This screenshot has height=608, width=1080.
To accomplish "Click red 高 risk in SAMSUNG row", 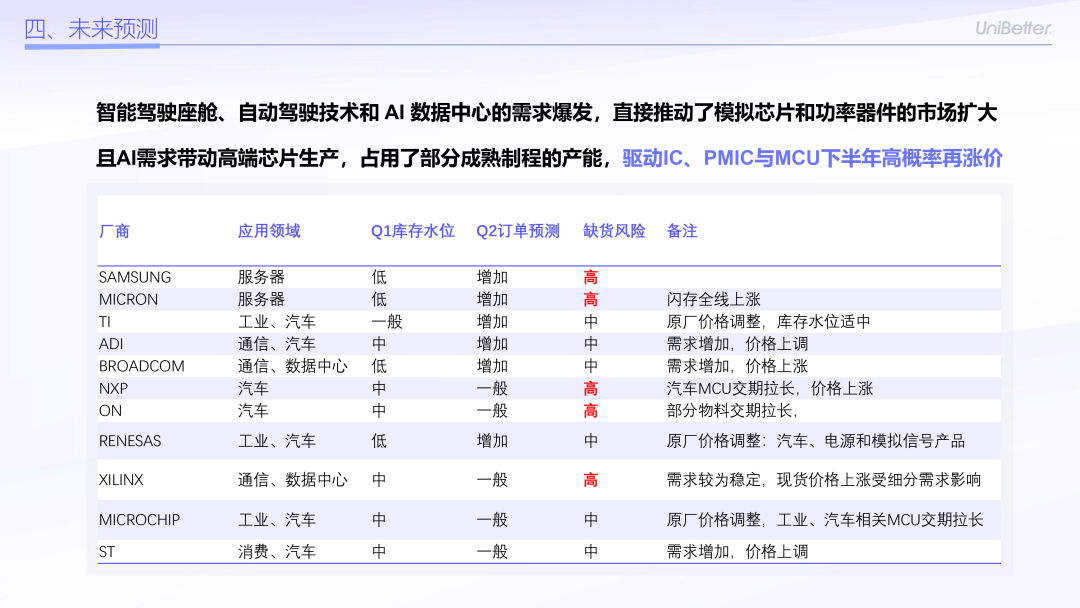I will point(591,277).
